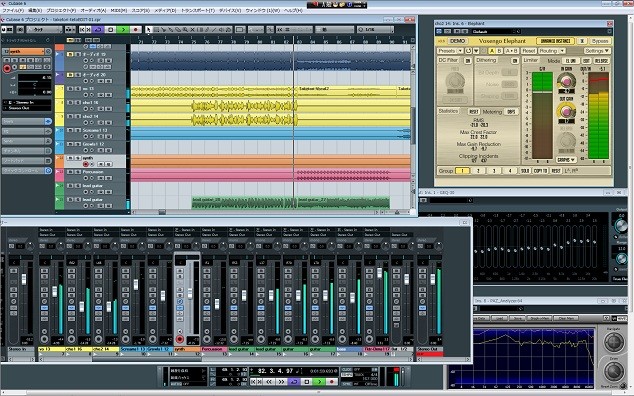
Task: Select the Object Selection arrow tool
Action: 148,30
